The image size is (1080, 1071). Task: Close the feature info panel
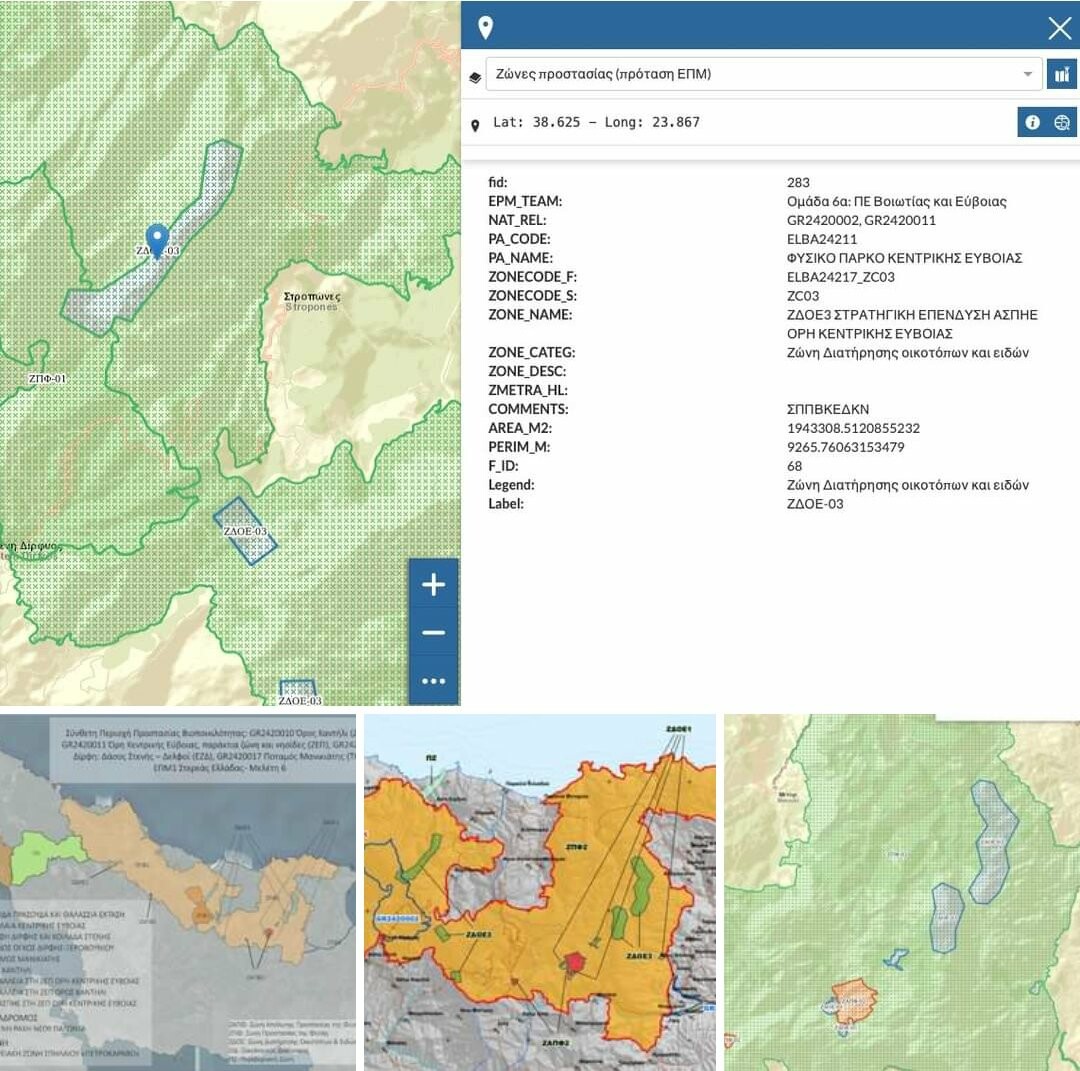point(1059,28)
